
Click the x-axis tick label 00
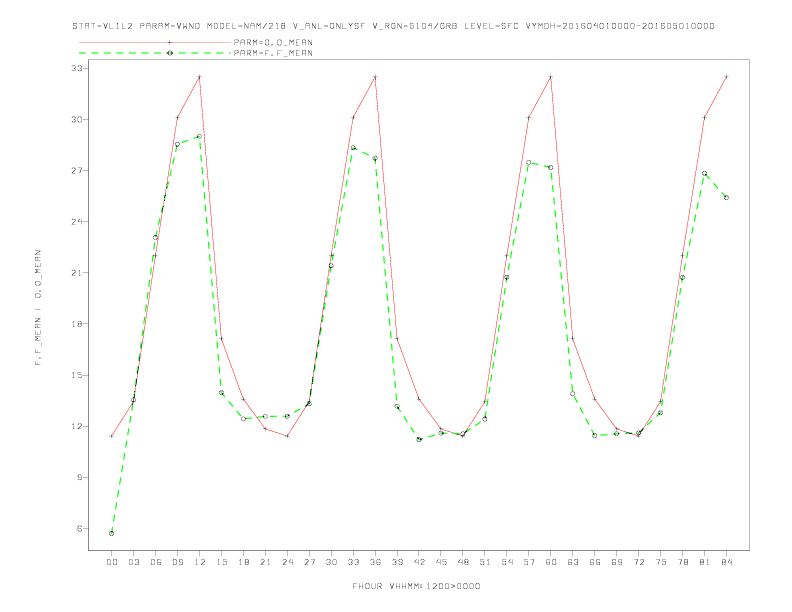(112, 562)
